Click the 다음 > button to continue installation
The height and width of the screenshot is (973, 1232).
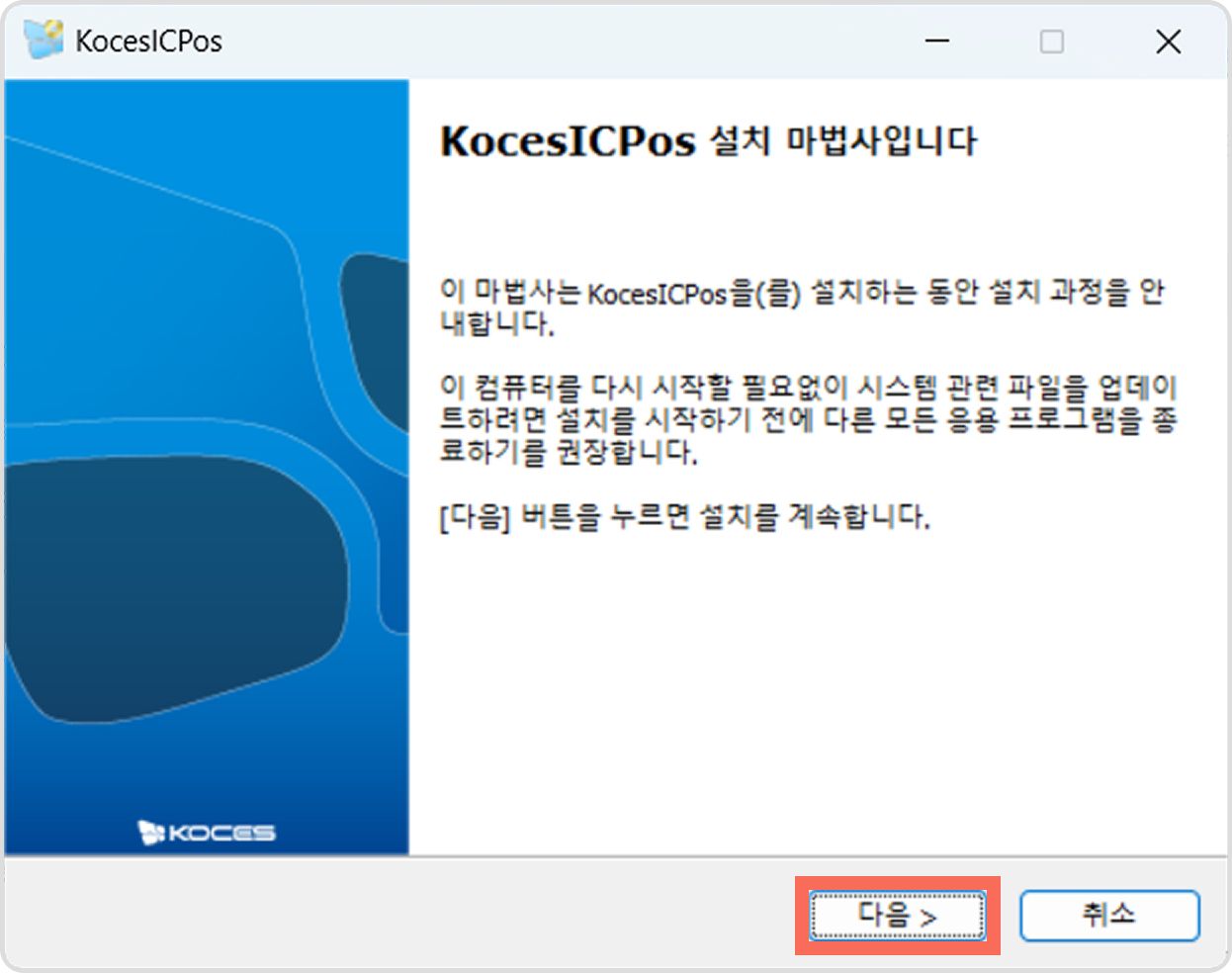(x=898, y=916)
